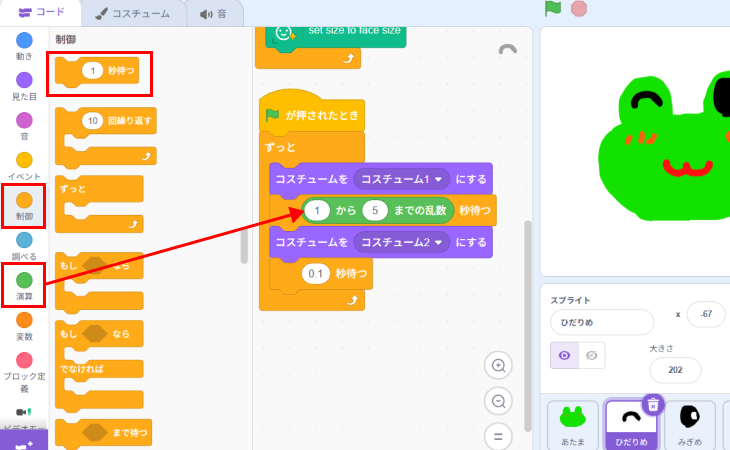Click the sprite name field ひだりめ

pos(601,322)
